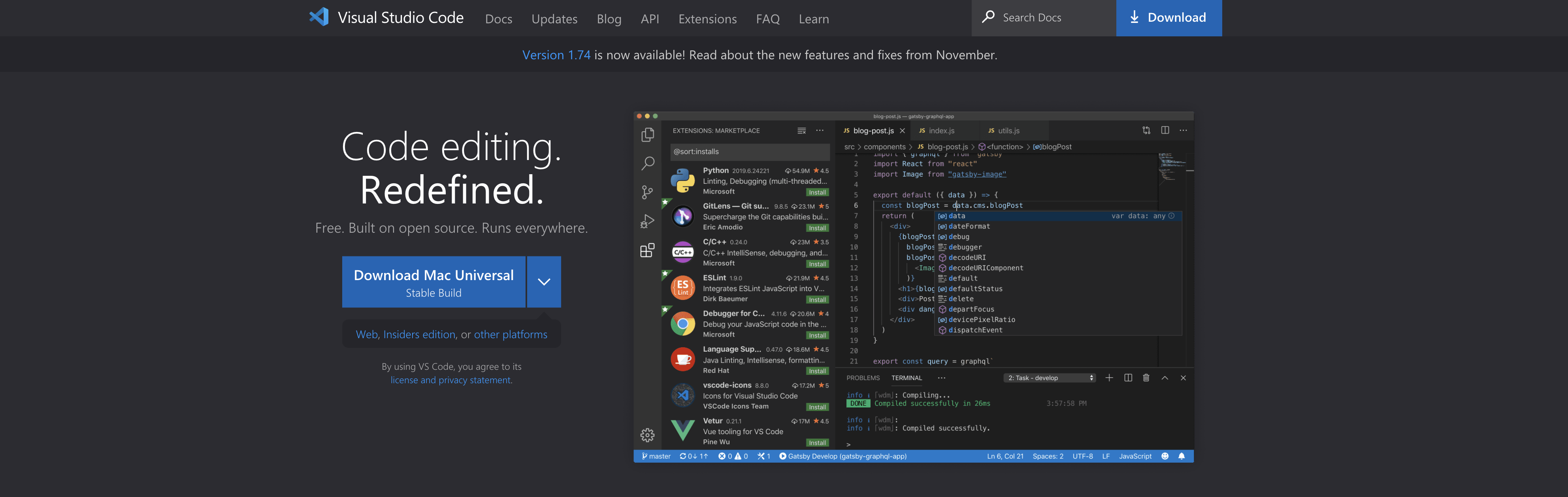This screenshot has height=497, width=1568.
Task: Click the Visual Studio Code logo
Action: (319, 17)
